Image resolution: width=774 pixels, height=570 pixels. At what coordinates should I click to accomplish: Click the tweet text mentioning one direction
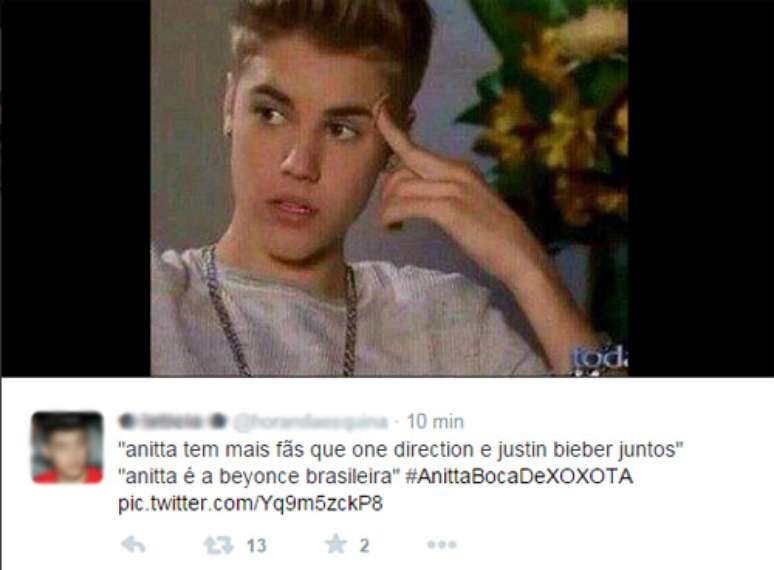point(400,450)
